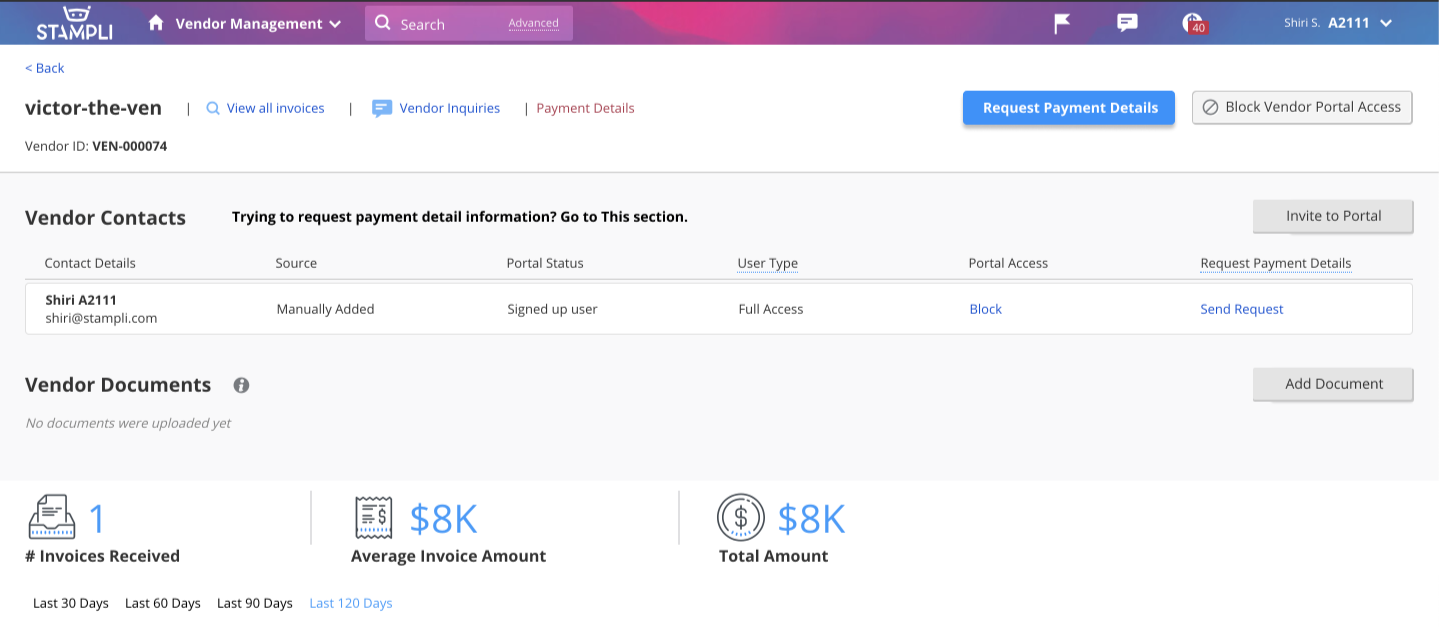Open the chat messages icon
1439x627 pixels.
pos(1127,23)
